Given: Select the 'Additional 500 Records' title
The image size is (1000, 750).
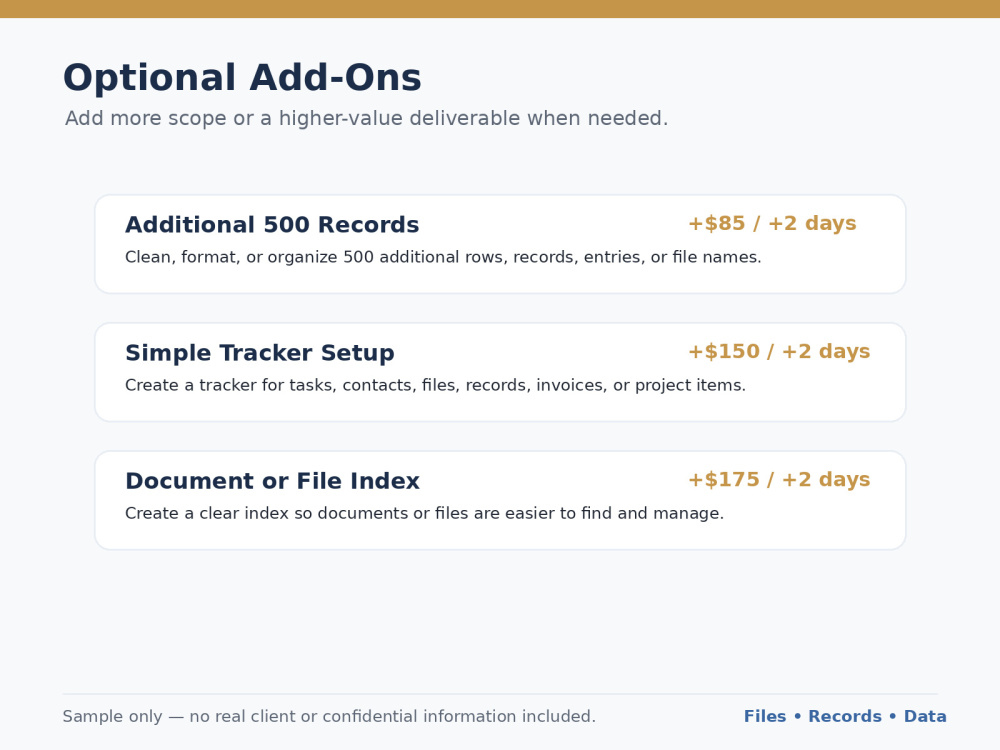Looking at the screenshot, I should coord(272,224).
